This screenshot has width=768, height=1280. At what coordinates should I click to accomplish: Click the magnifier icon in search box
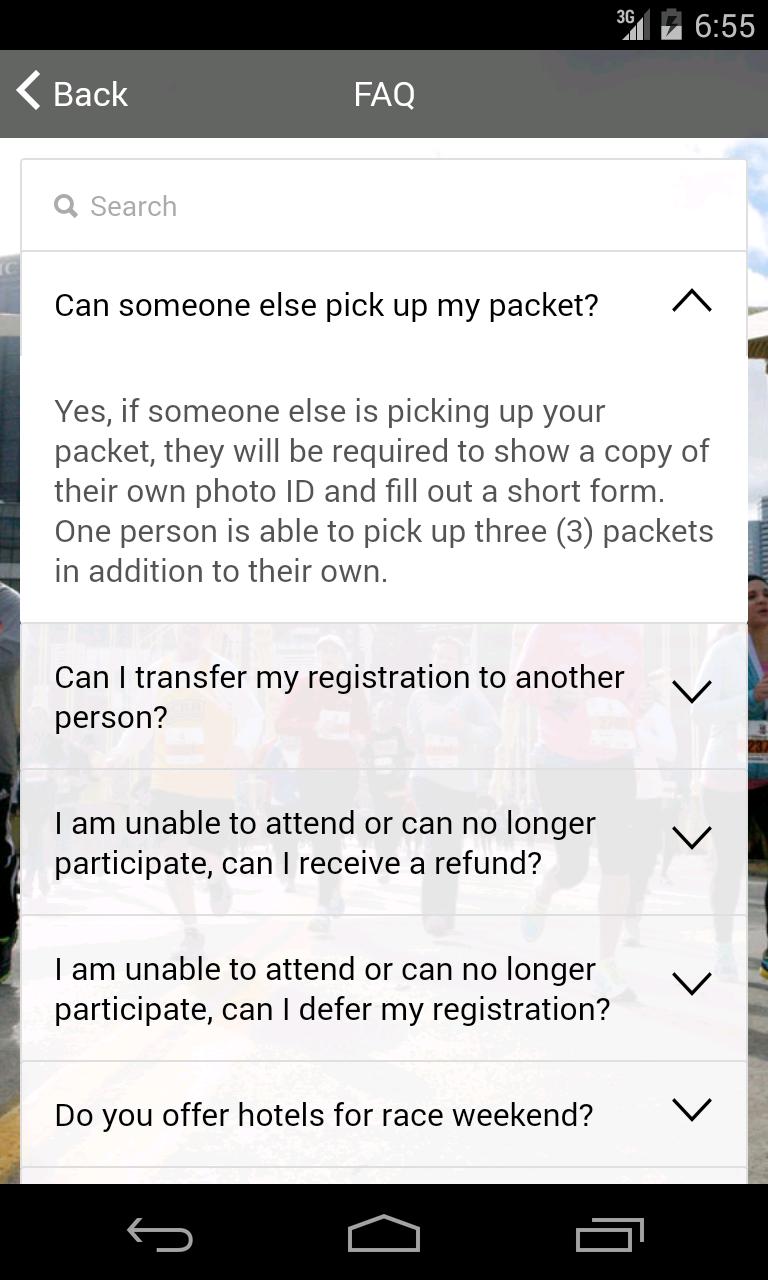pyautogui.click(x=66, y=206)
